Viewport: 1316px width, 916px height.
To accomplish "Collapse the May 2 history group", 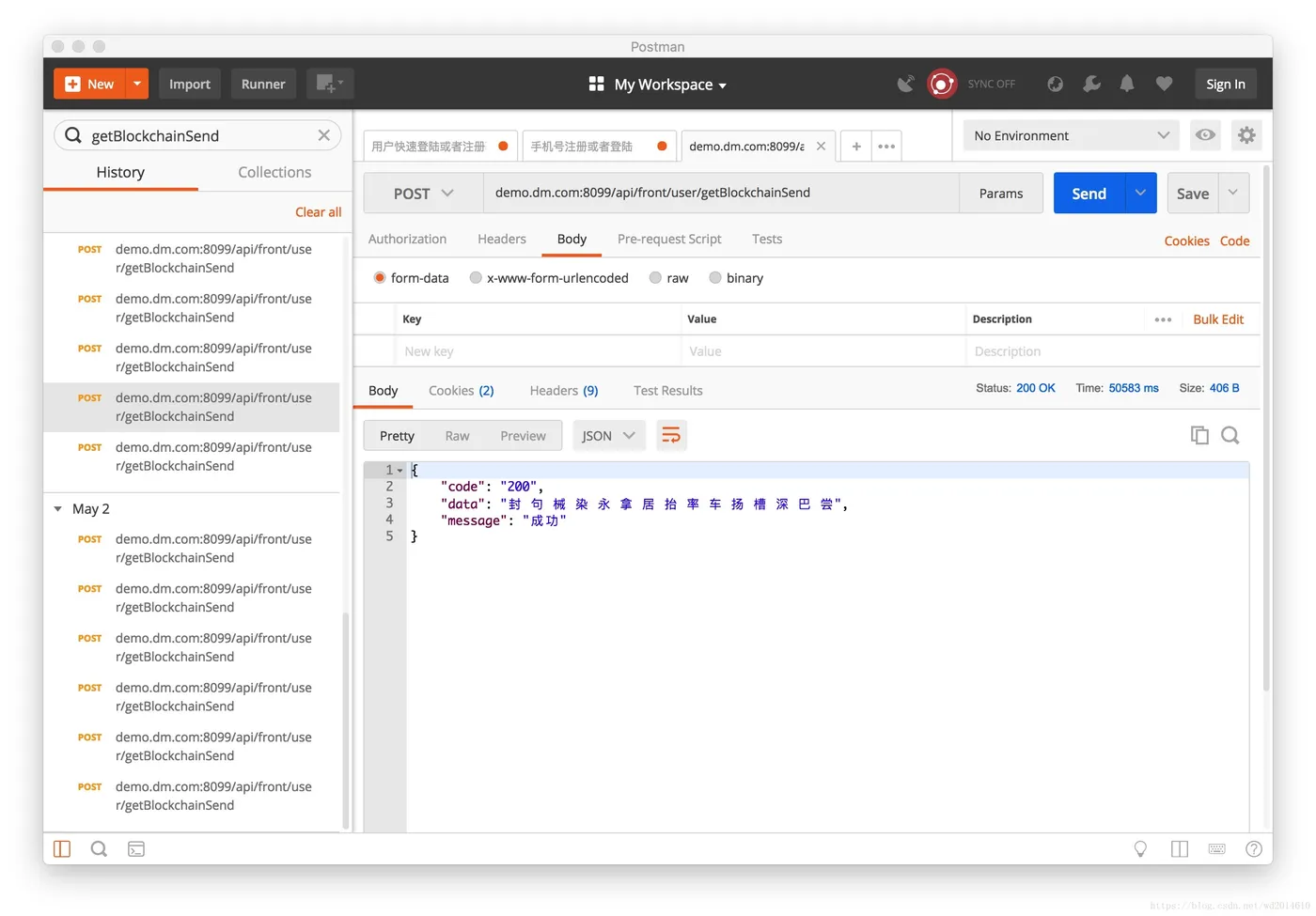I will (58, 509).
